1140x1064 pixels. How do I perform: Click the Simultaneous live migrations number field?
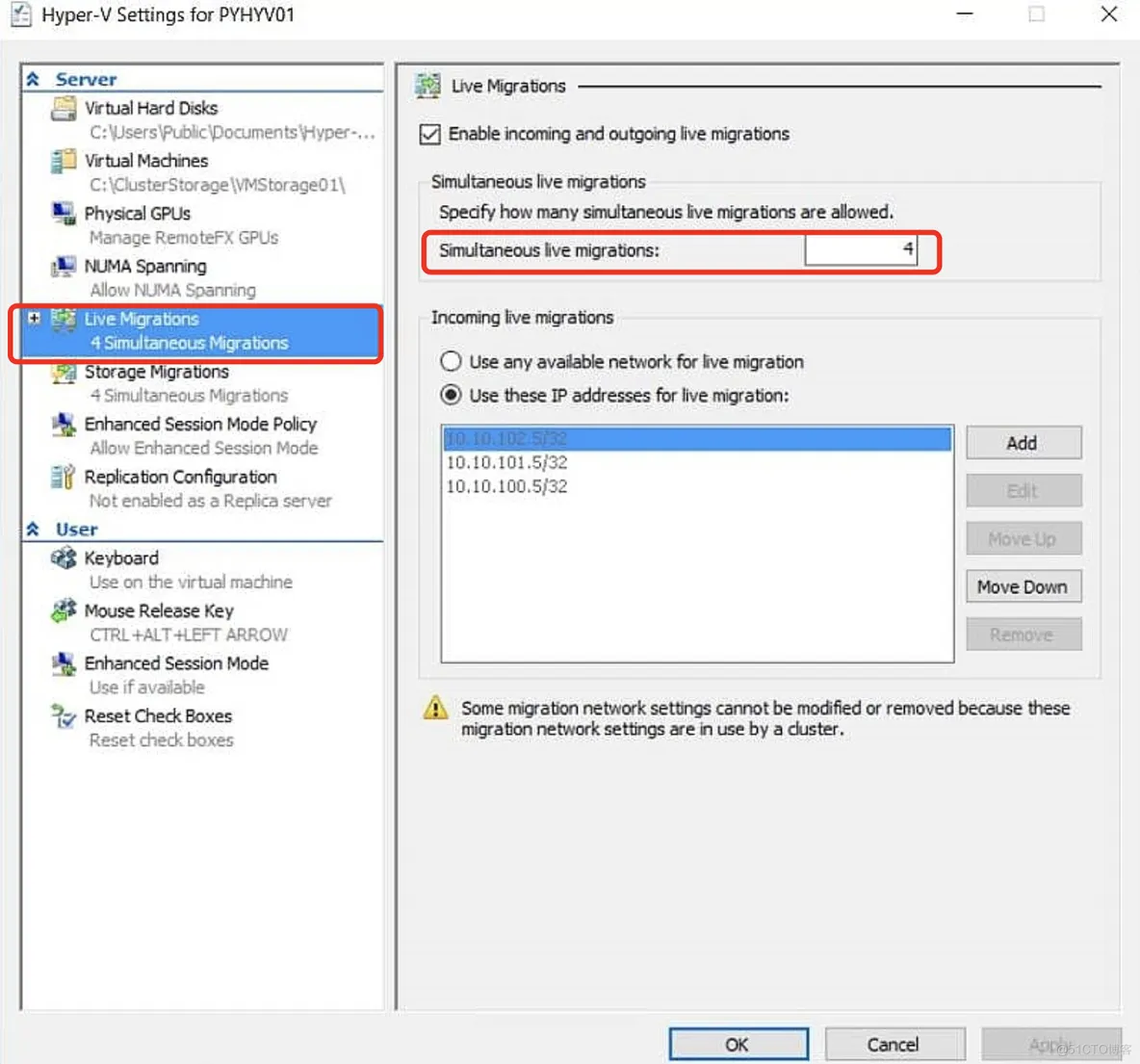861,250
